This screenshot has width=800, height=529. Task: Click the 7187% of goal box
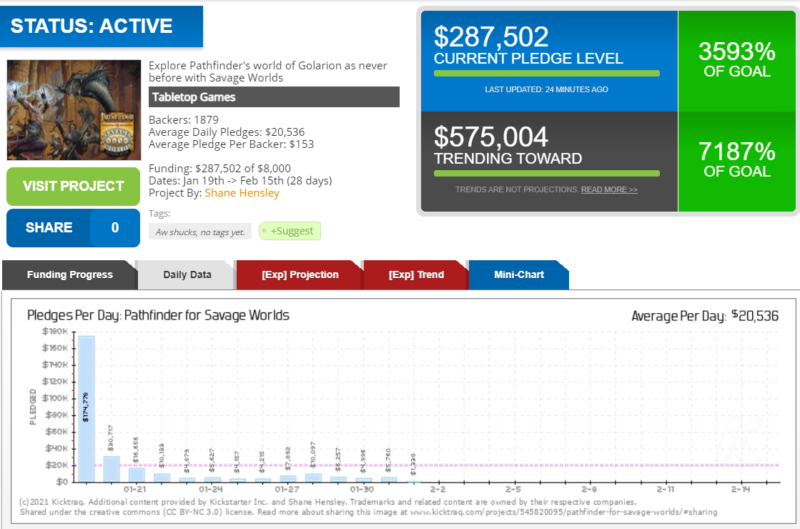[737, 161]
